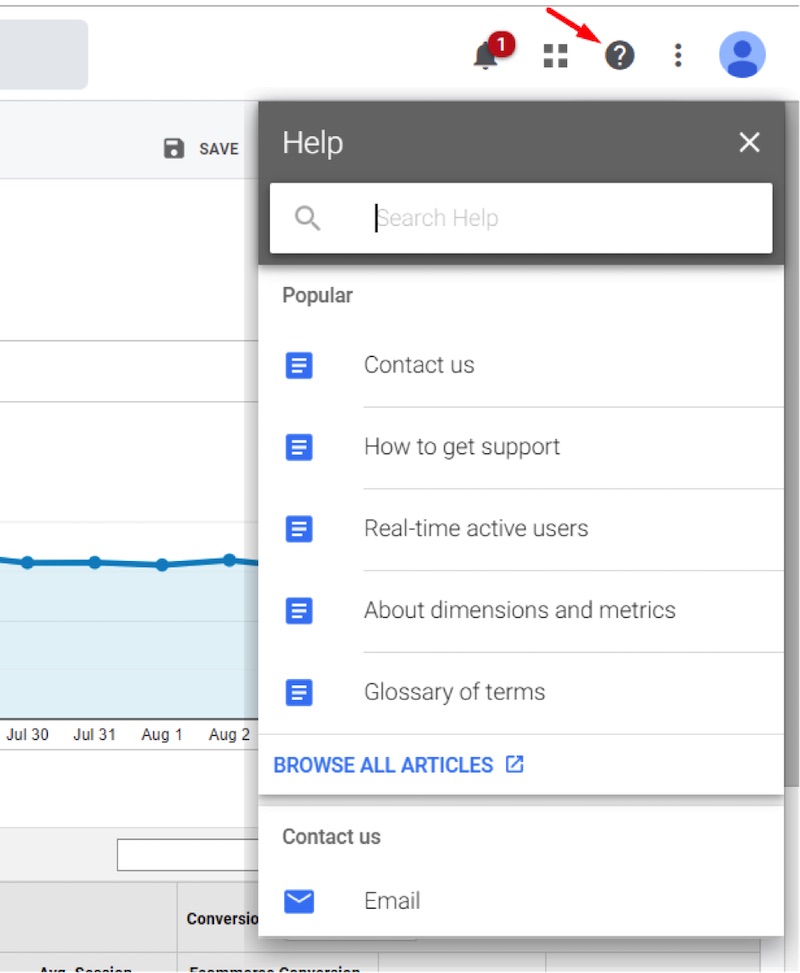This screenshot has width=800, height=973.
Task: Open the 'How to get support' article
Action: click(x=461, y=447)
